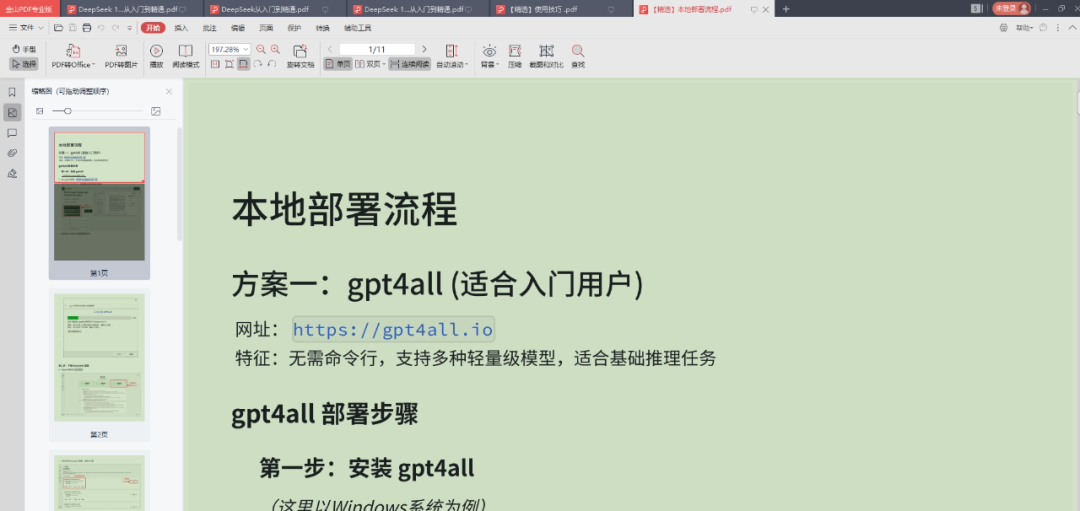Open the 截图和对比 screenshot compare tool
The image size is (1080, 511).
point(546,56)
